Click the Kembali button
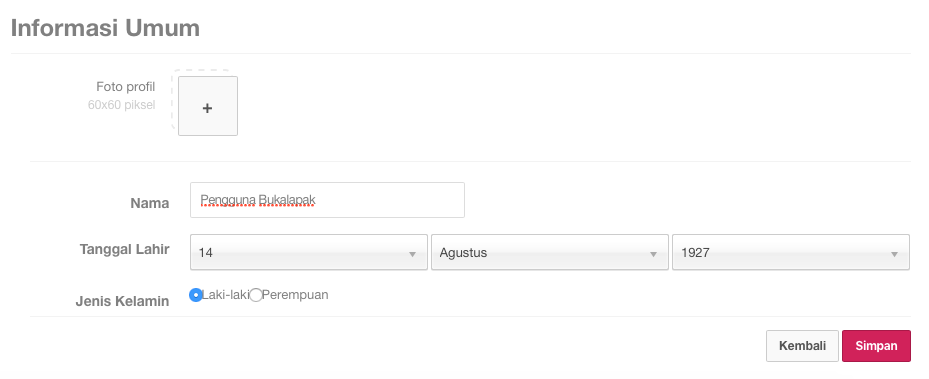 click(x=802, y=346)
